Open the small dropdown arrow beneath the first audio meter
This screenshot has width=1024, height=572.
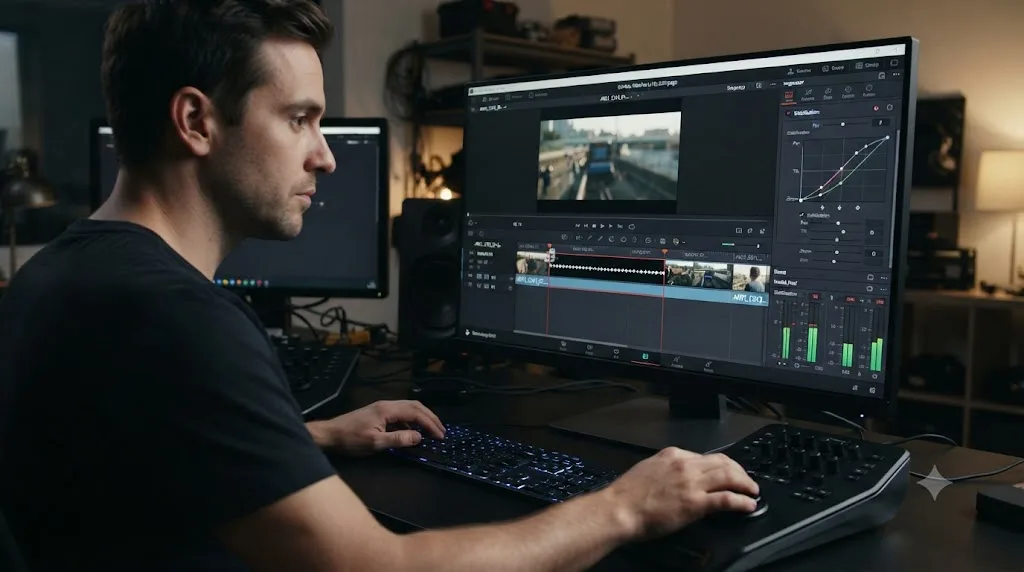(779, 363)
